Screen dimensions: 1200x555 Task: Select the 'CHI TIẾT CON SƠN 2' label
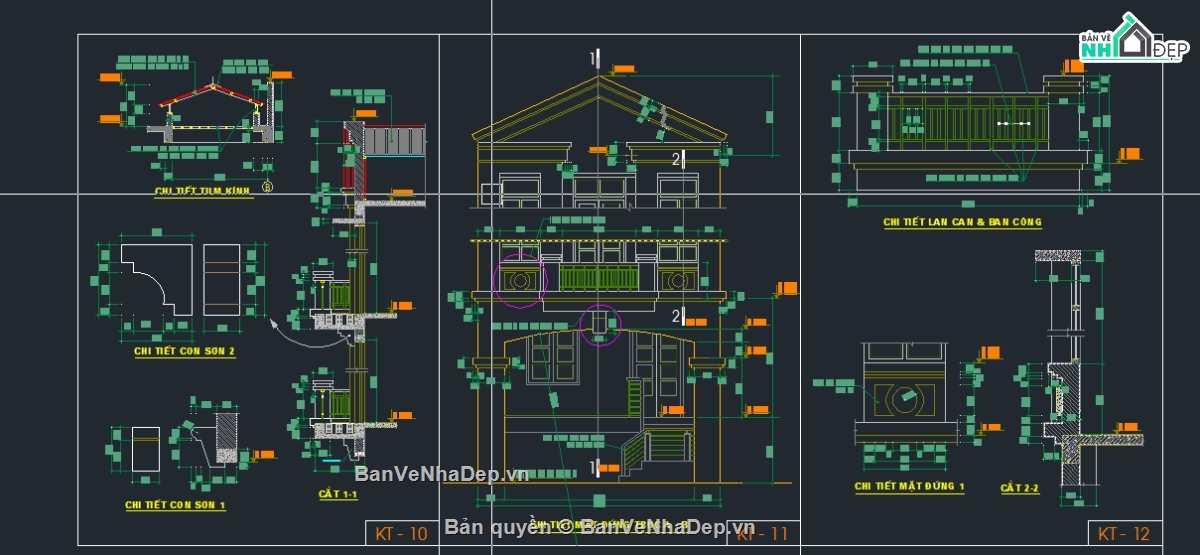click(x=185, y=352)
